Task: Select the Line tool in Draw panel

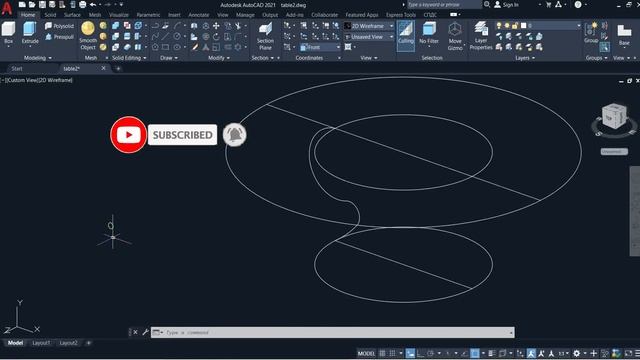Action: tap(165, 37)
